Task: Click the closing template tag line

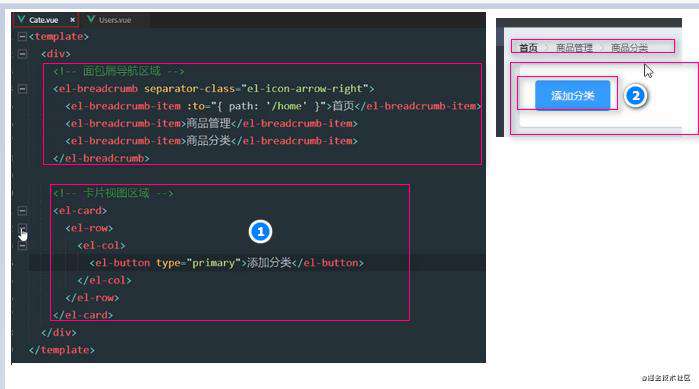Action: pos(62,350)
